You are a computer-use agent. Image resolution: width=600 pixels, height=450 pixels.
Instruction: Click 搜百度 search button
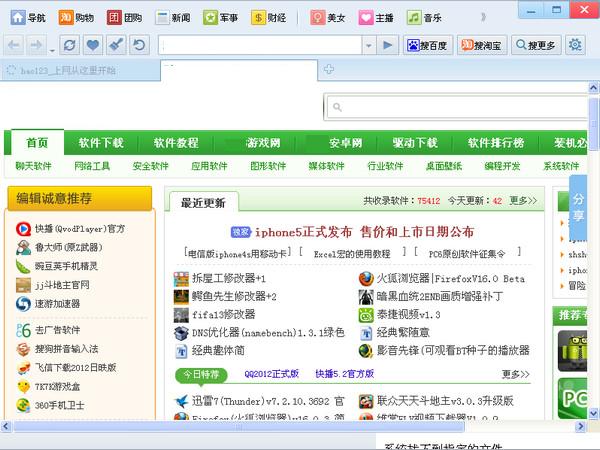428,45
